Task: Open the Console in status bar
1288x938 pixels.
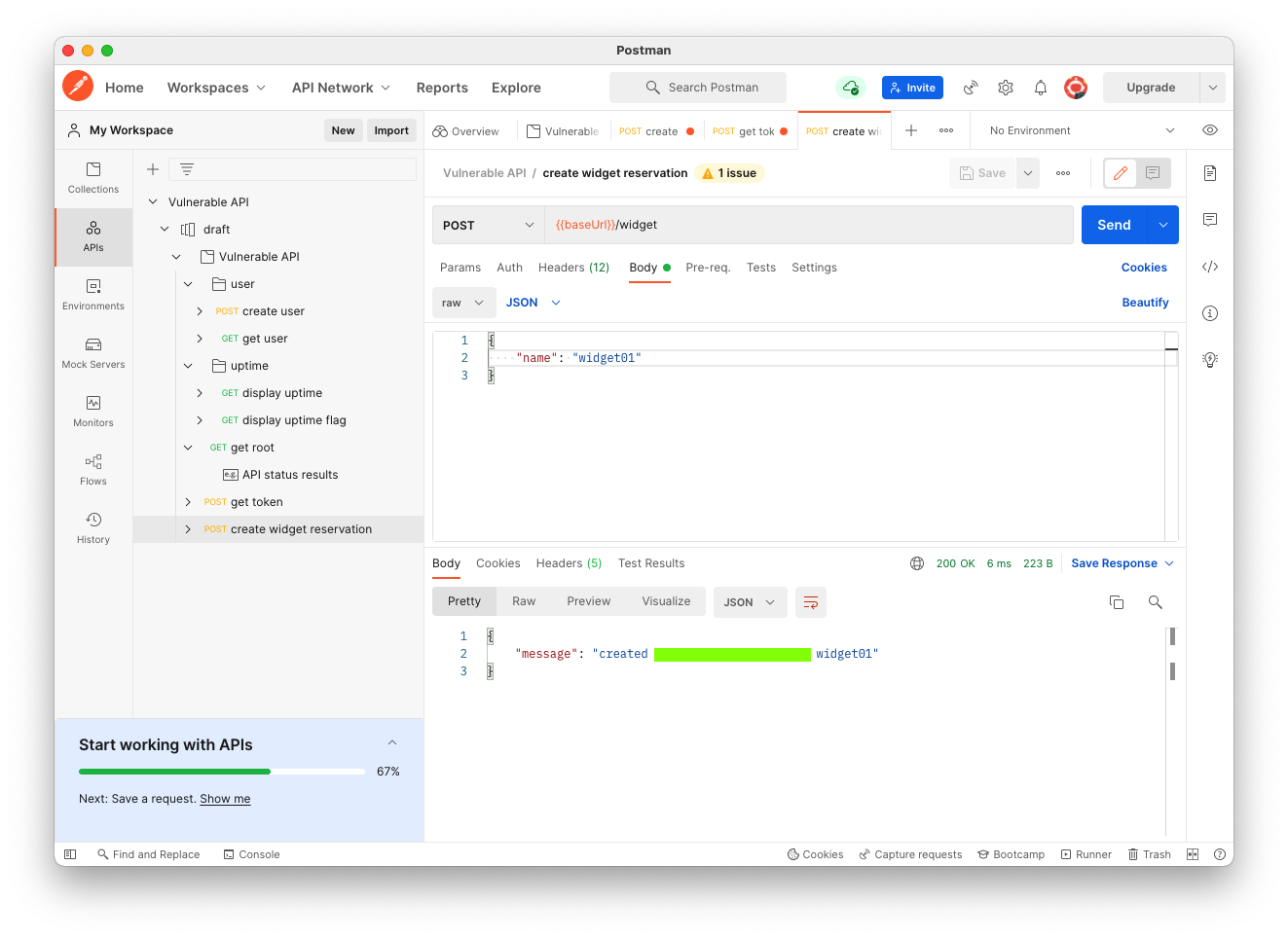Action: [x=251, y=854]
